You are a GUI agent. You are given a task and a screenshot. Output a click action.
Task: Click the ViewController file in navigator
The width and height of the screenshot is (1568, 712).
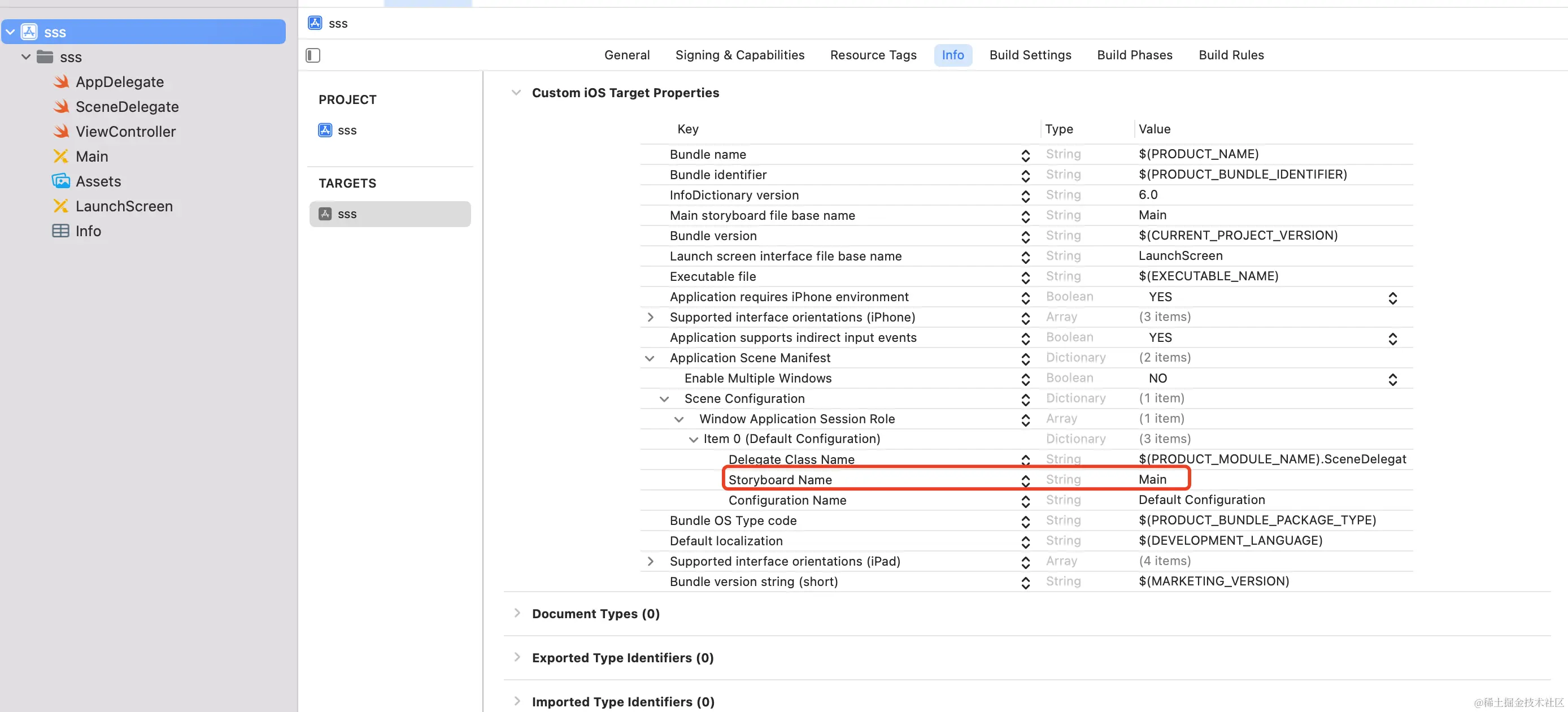point(125,132)
